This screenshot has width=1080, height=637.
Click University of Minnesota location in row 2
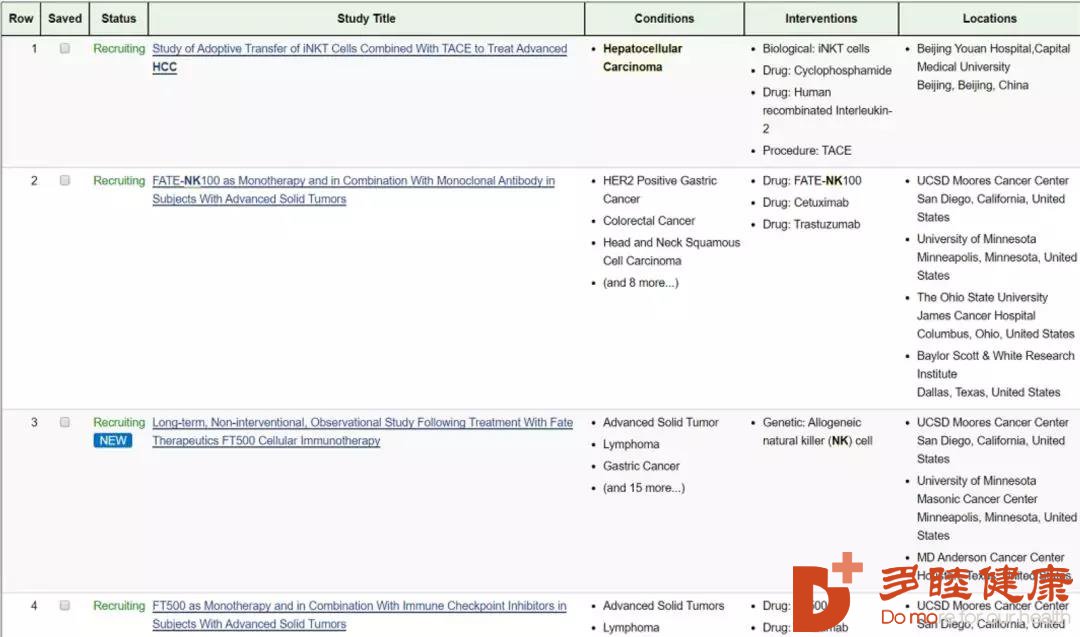click(x=996, y=257)
